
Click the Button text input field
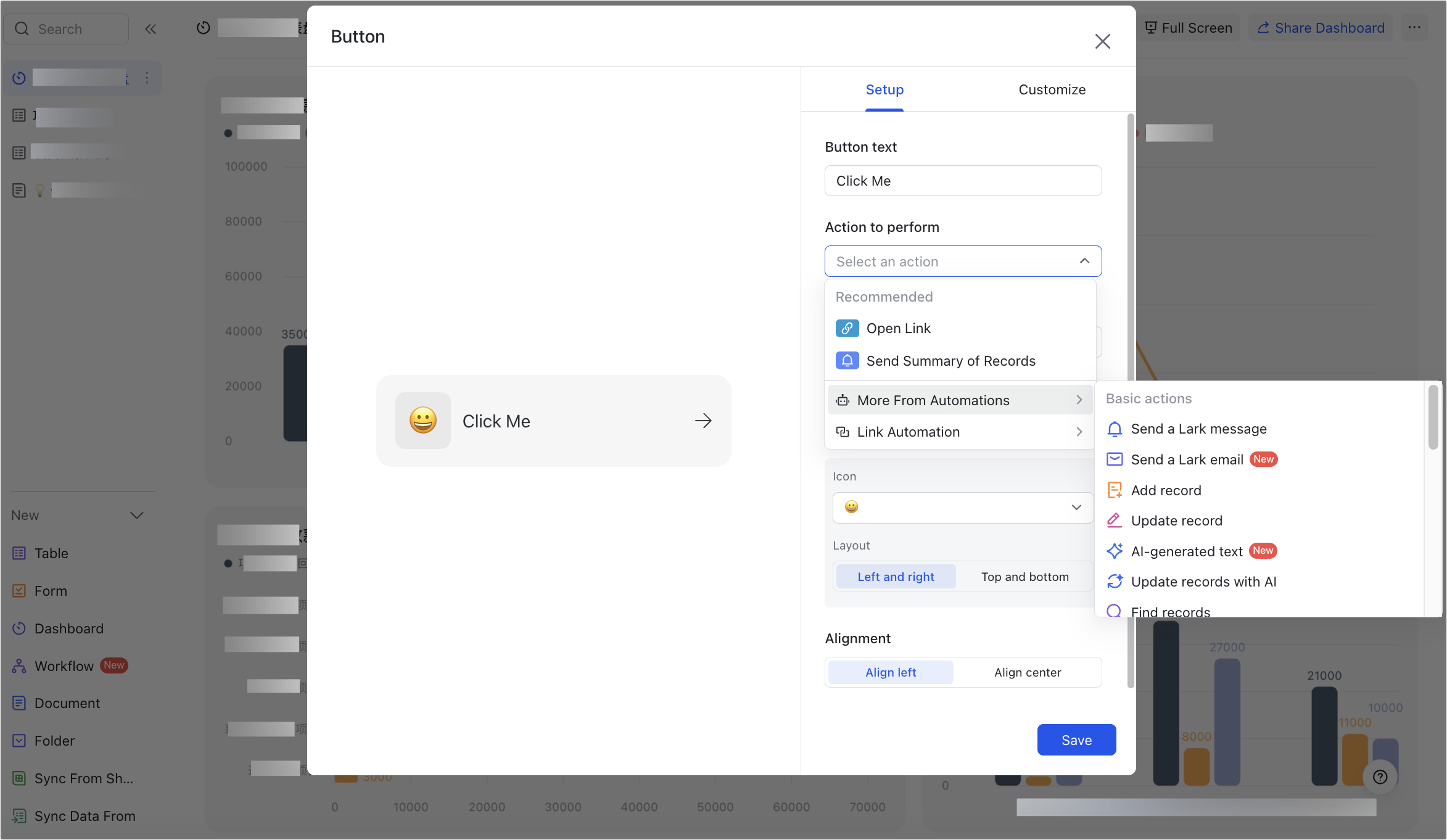click(962, 181)
